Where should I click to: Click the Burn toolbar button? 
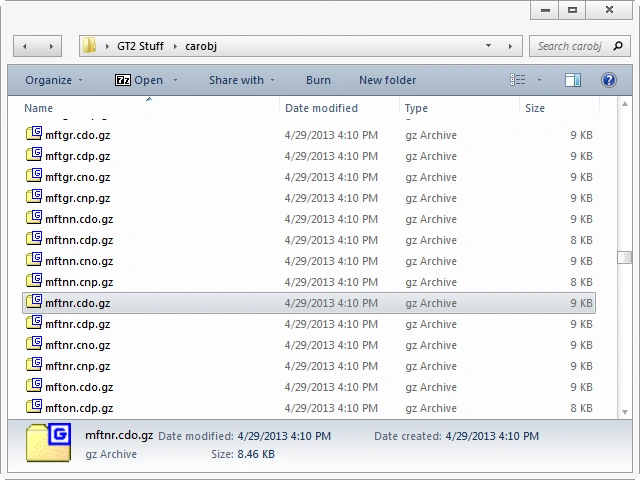[x=318, y=80]
